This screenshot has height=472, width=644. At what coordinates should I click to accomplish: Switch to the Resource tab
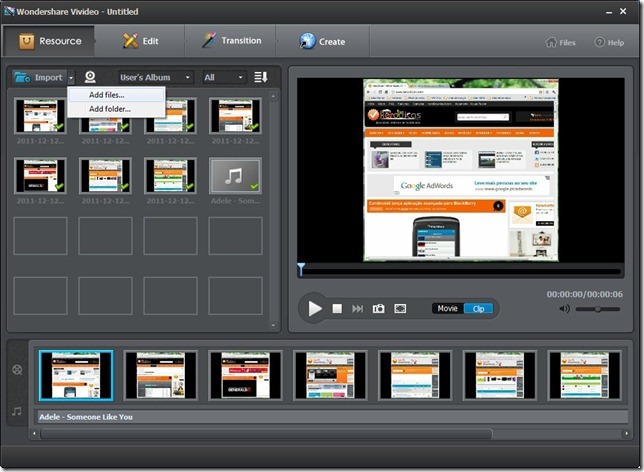(49, 41)
